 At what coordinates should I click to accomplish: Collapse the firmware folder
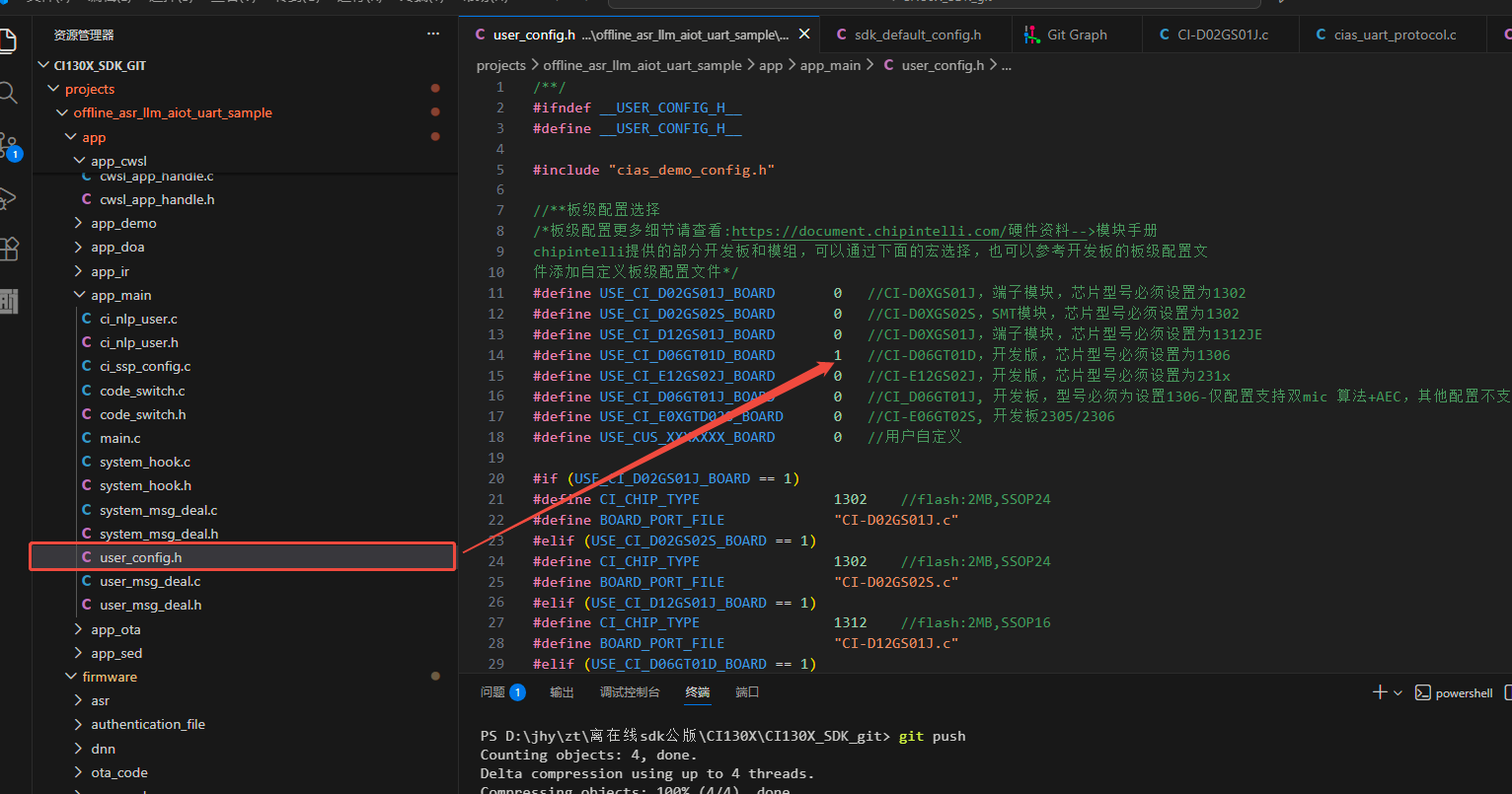(x=109, y=677)
